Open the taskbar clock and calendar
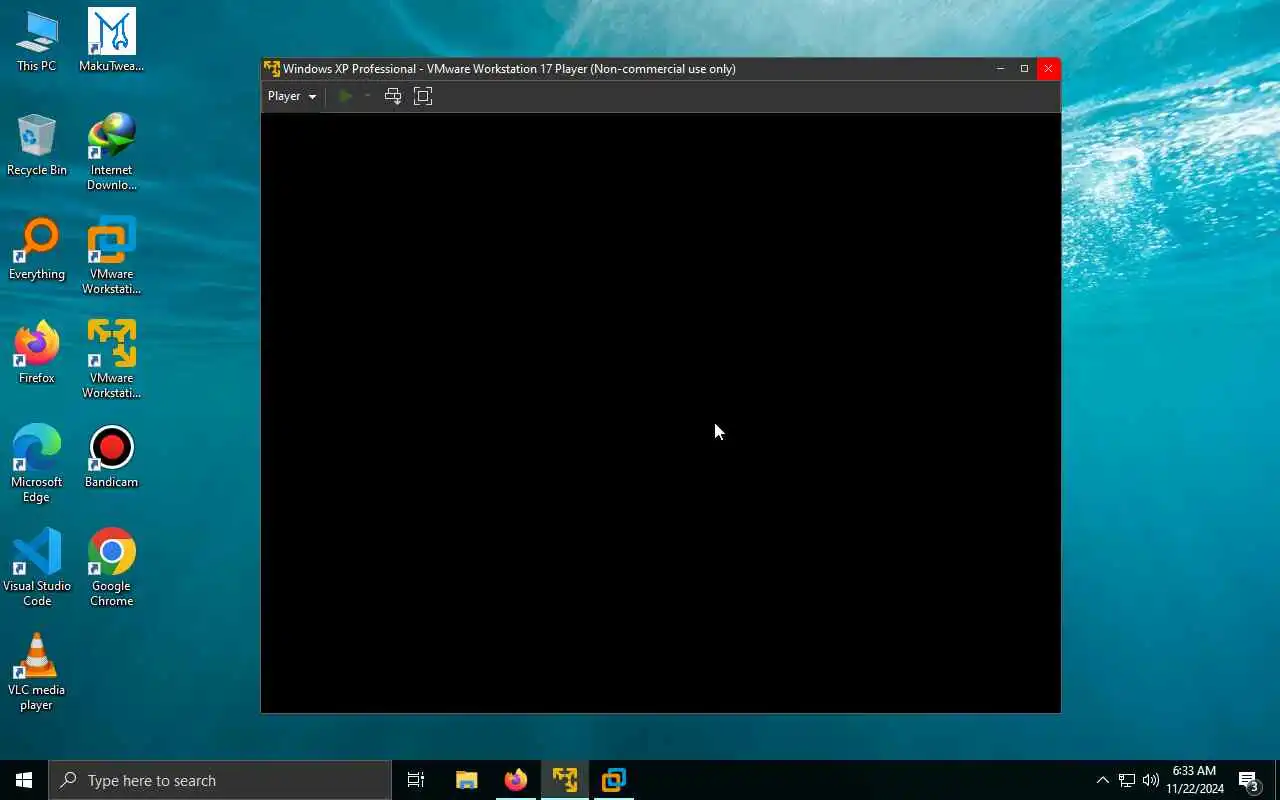 1194,780
